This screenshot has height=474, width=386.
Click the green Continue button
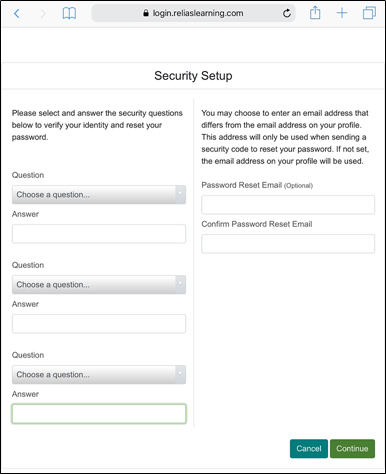click(352, 449)
